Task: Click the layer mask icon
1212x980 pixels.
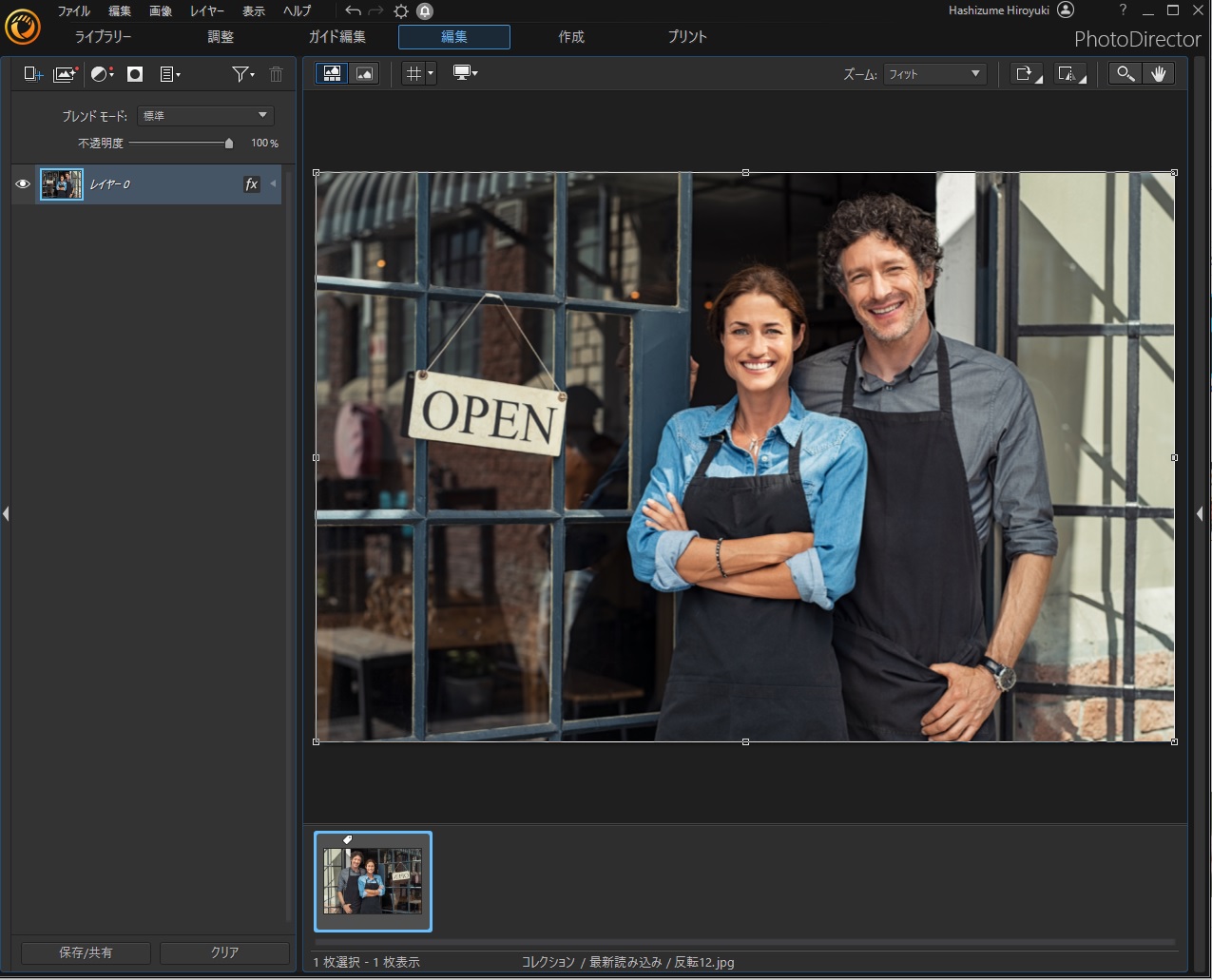Action: pyautogui.click(x=135, y=74)
